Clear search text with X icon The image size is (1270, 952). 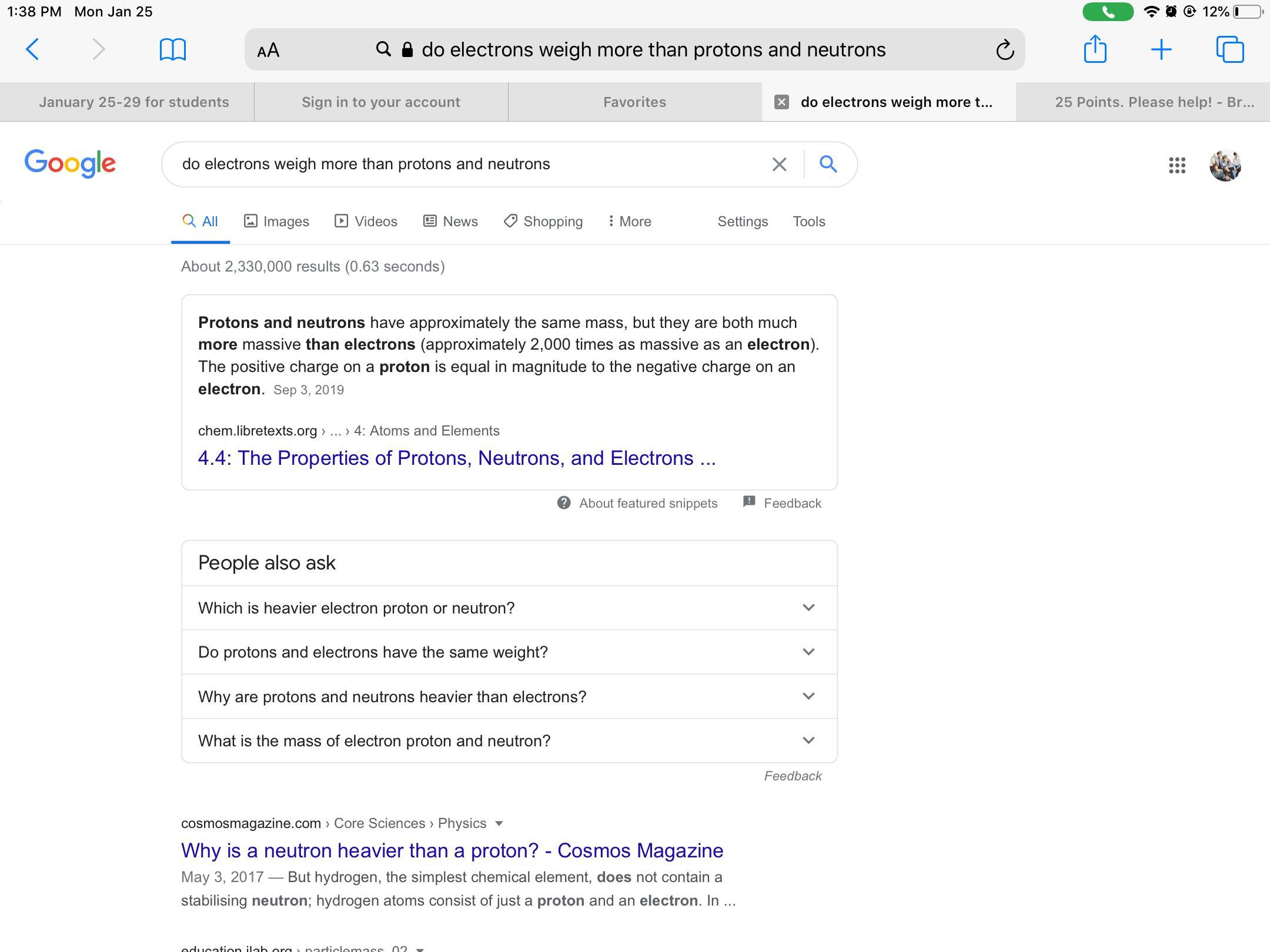pyautogui.click(x=779, y=164)
